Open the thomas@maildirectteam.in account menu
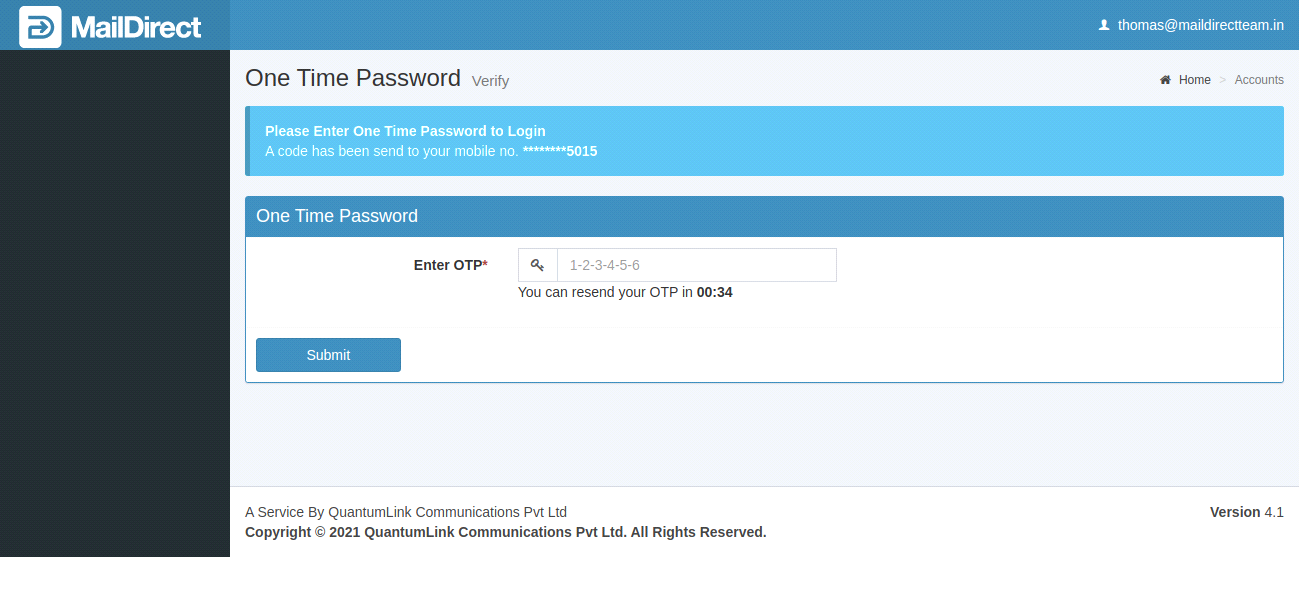This screenshot has width=1299, height=607. click(1200, 25)
